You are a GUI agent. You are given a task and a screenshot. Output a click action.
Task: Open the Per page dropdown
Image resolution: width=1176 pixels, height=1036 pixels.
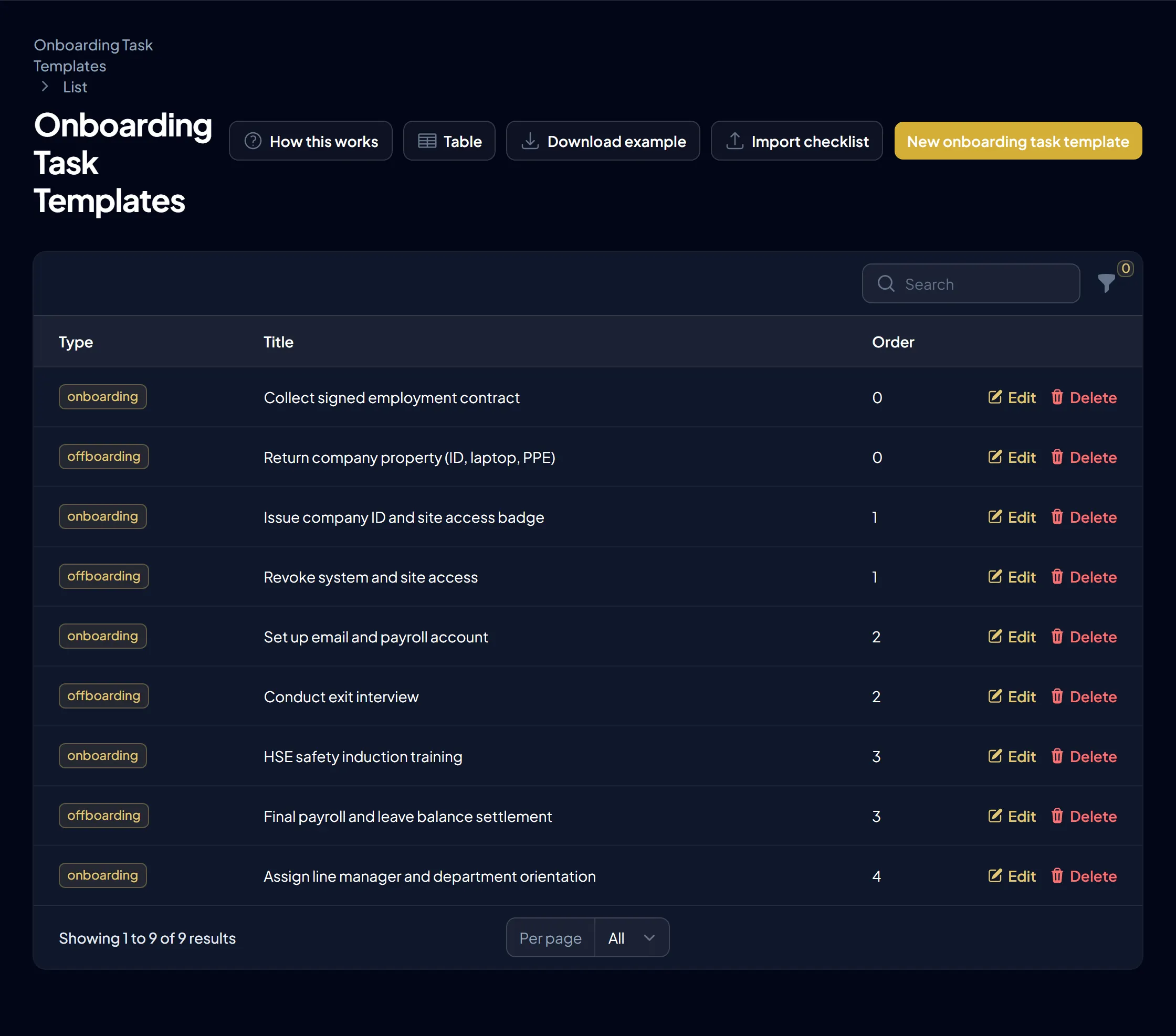pyautogui.click(x=631, y=938)
